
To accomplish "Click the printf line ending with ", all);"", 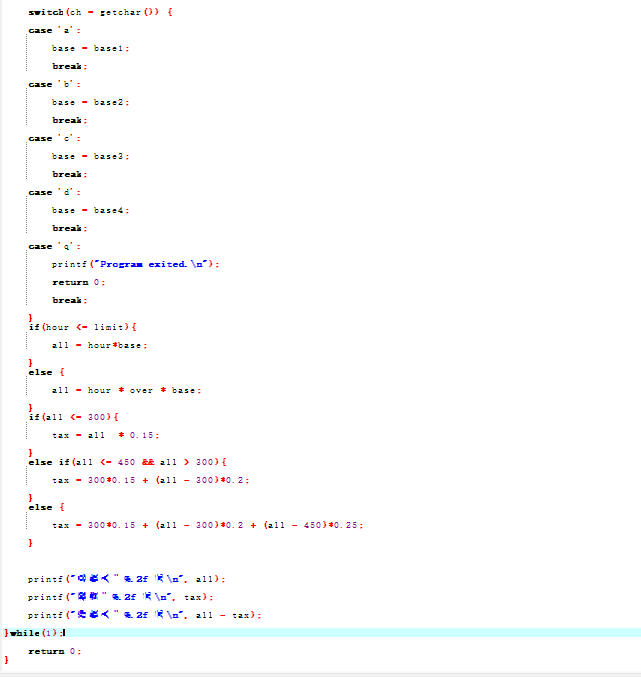I will tap(126, 579).
